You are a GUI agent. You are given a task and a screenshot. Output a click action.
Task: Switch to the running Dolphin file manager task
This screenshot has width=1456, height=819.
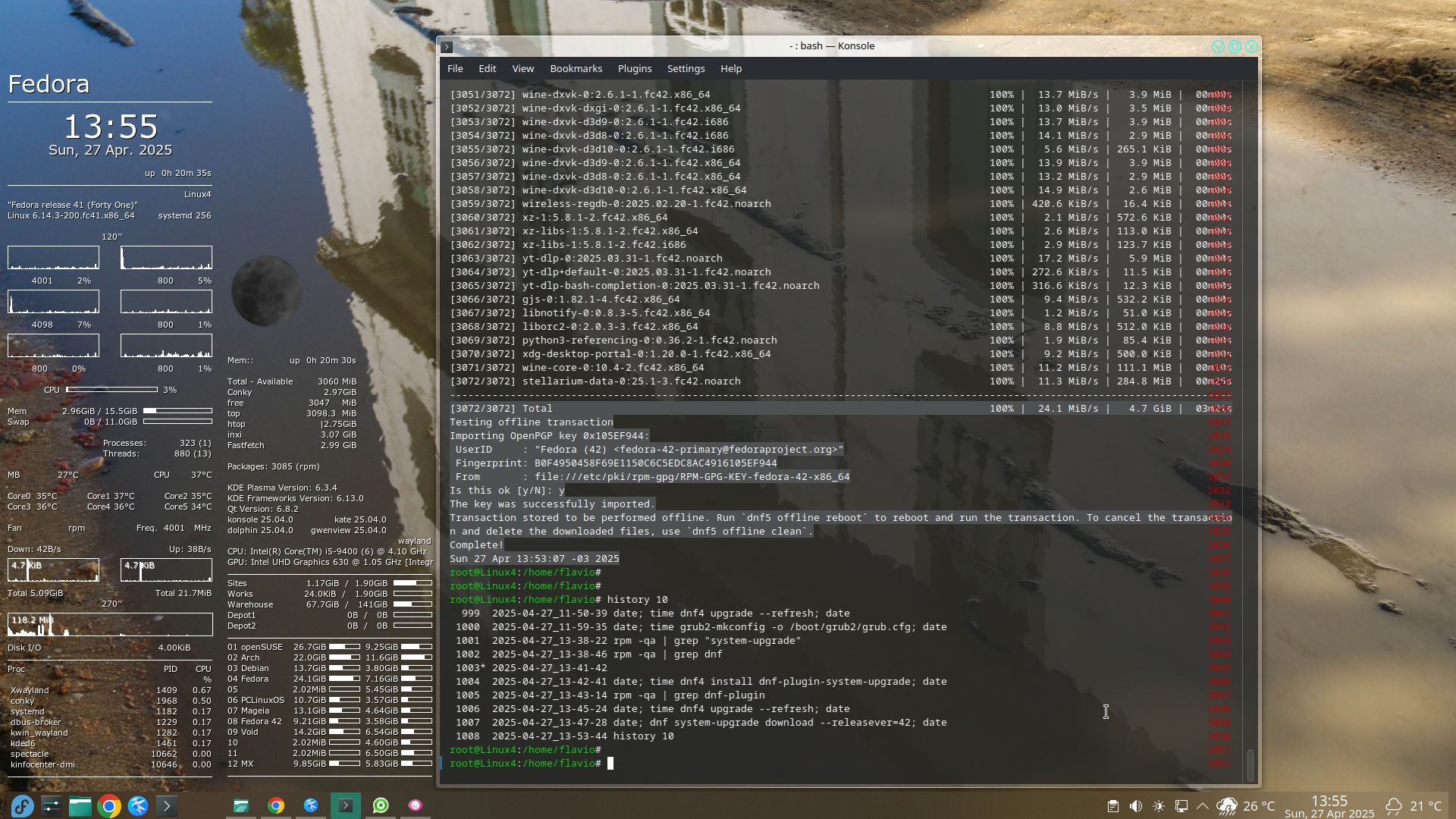coord(241,805)
